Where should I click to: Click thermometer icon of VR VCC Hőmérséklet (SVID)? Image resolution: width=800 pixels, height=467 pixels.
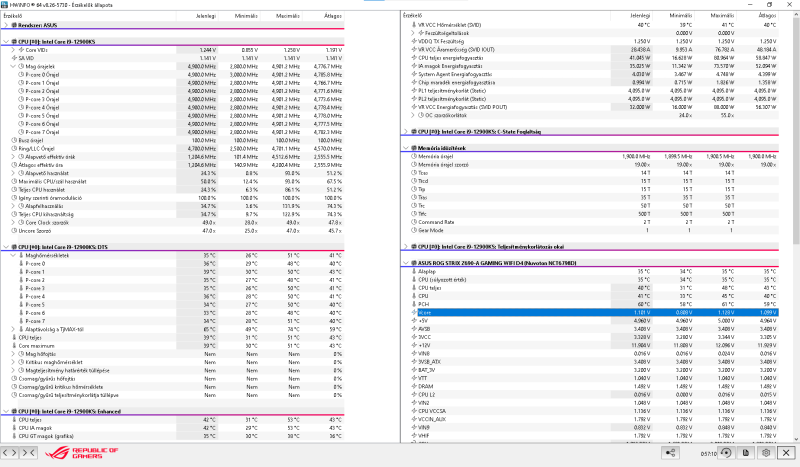pos(414,24)
